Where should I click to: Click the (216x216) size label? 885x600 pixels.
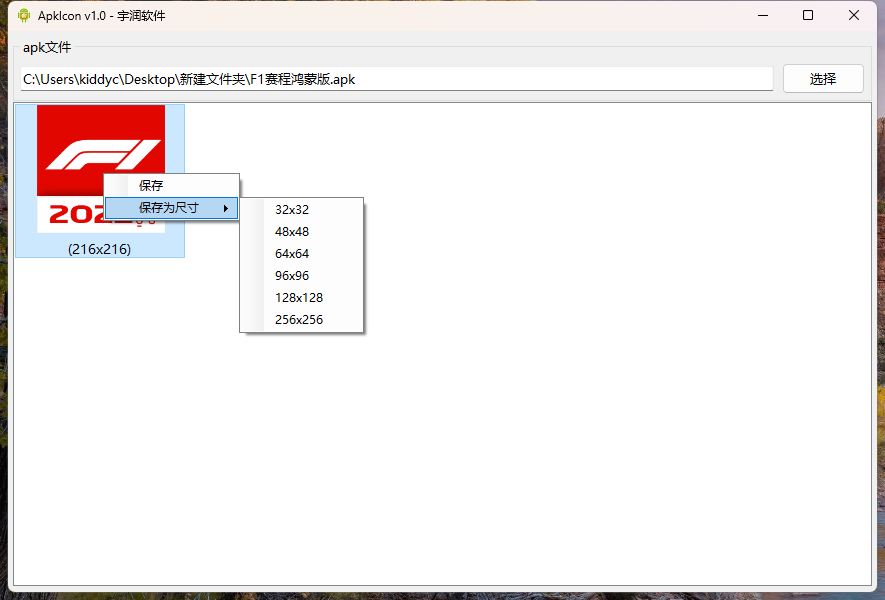(x=99, y=249)
